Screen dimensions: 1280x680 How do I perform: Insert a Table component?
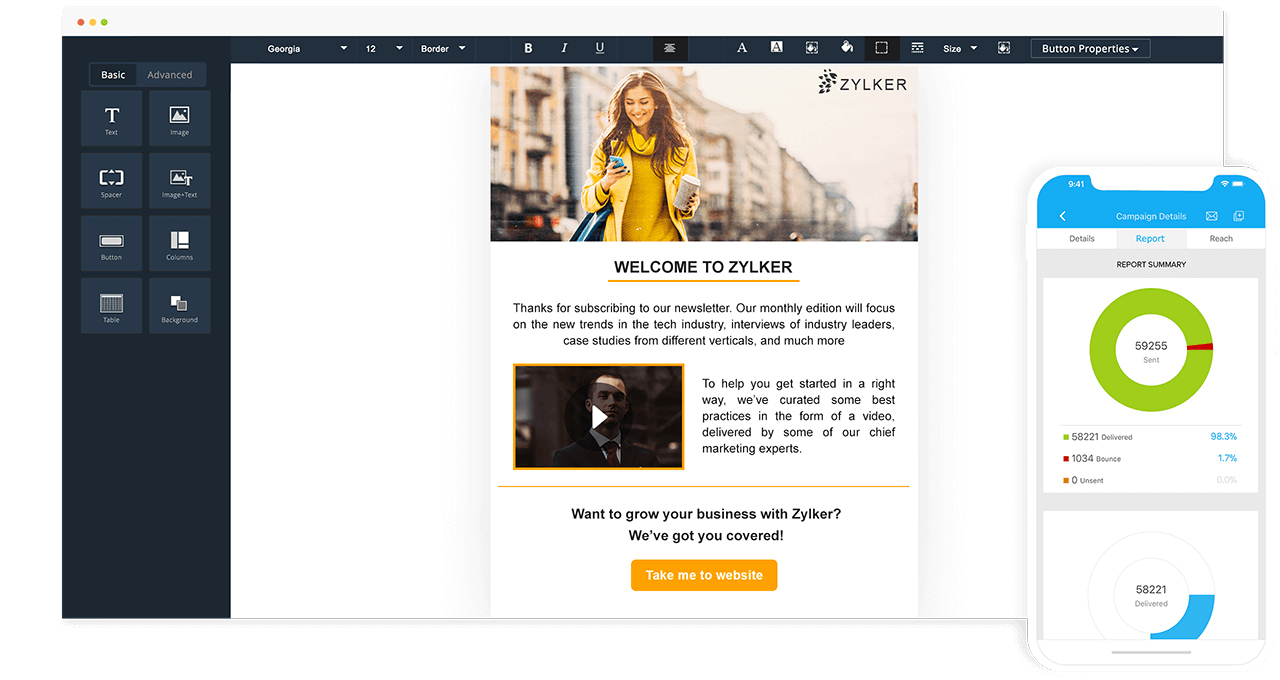[x=111, y=306]
